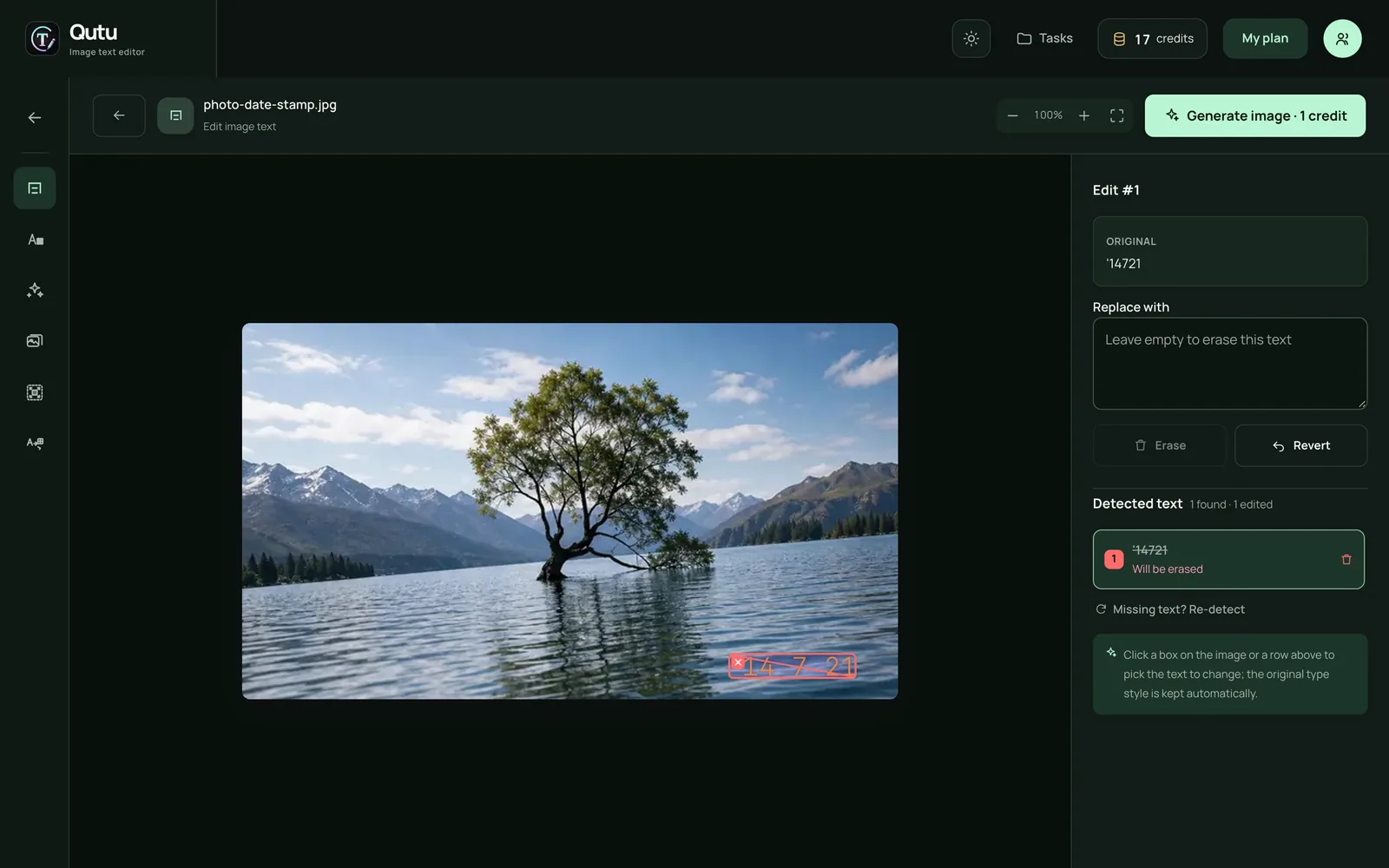The height and width of the screenshot is (868, 1389).
Task: Toggle light theme with sun icon
Action: [x=971, y=38]
